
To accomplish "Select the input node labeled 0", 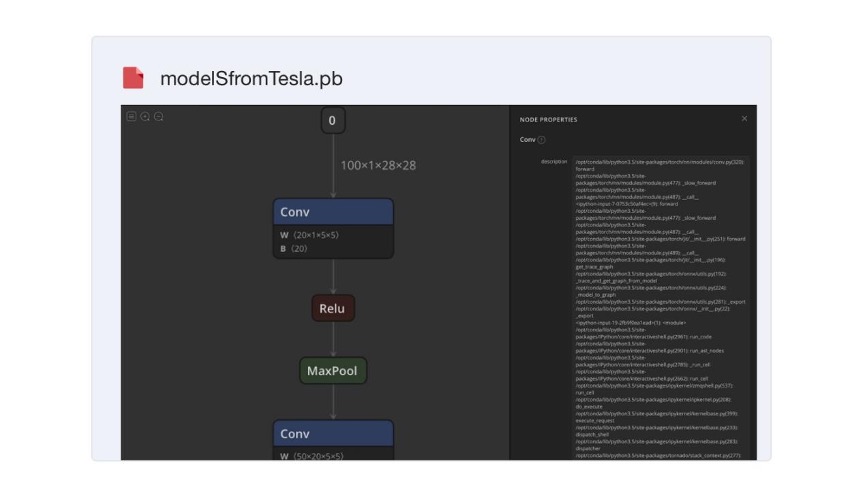I will point(333,120).
